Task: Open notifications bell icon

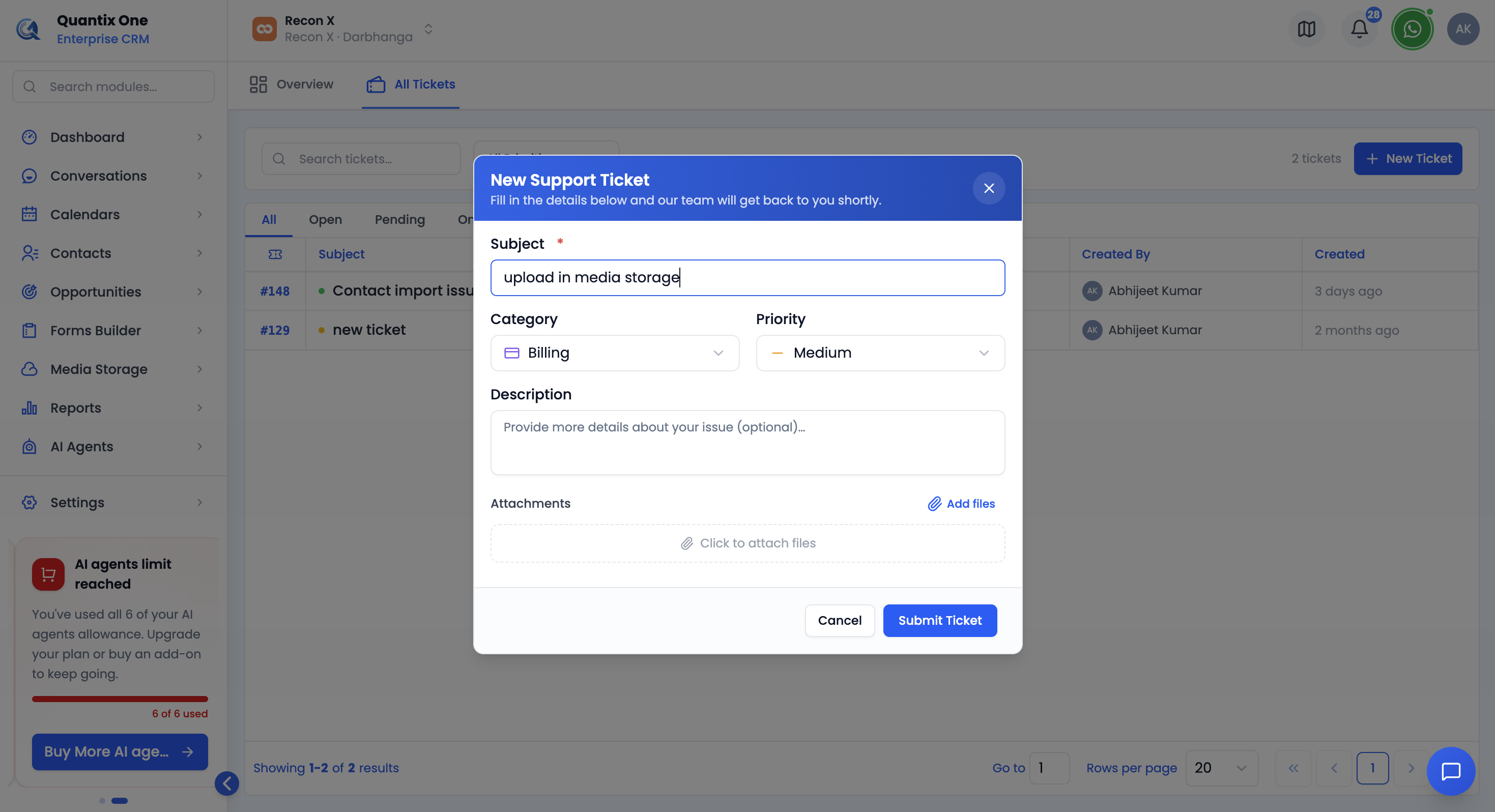Action: 1359,29
